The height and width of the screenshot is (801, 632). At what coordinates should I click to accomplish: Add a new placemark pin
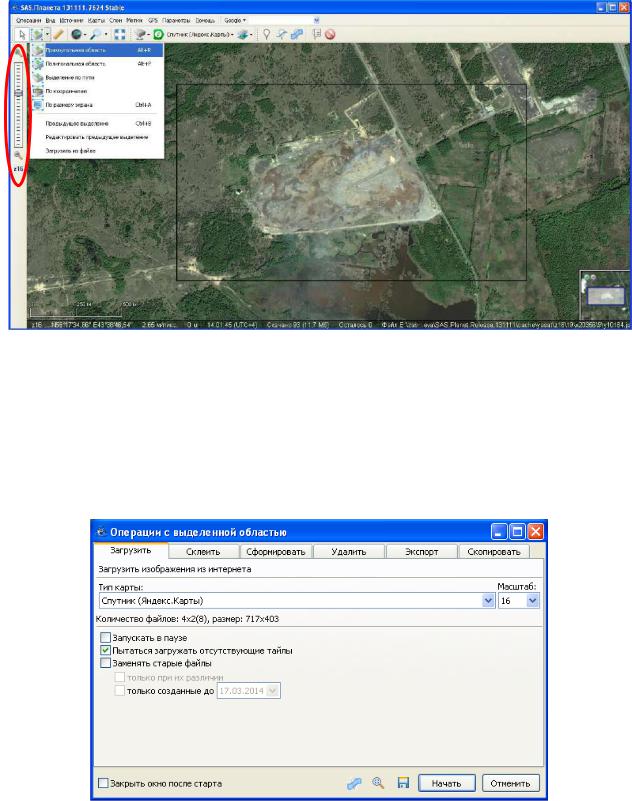266,34
